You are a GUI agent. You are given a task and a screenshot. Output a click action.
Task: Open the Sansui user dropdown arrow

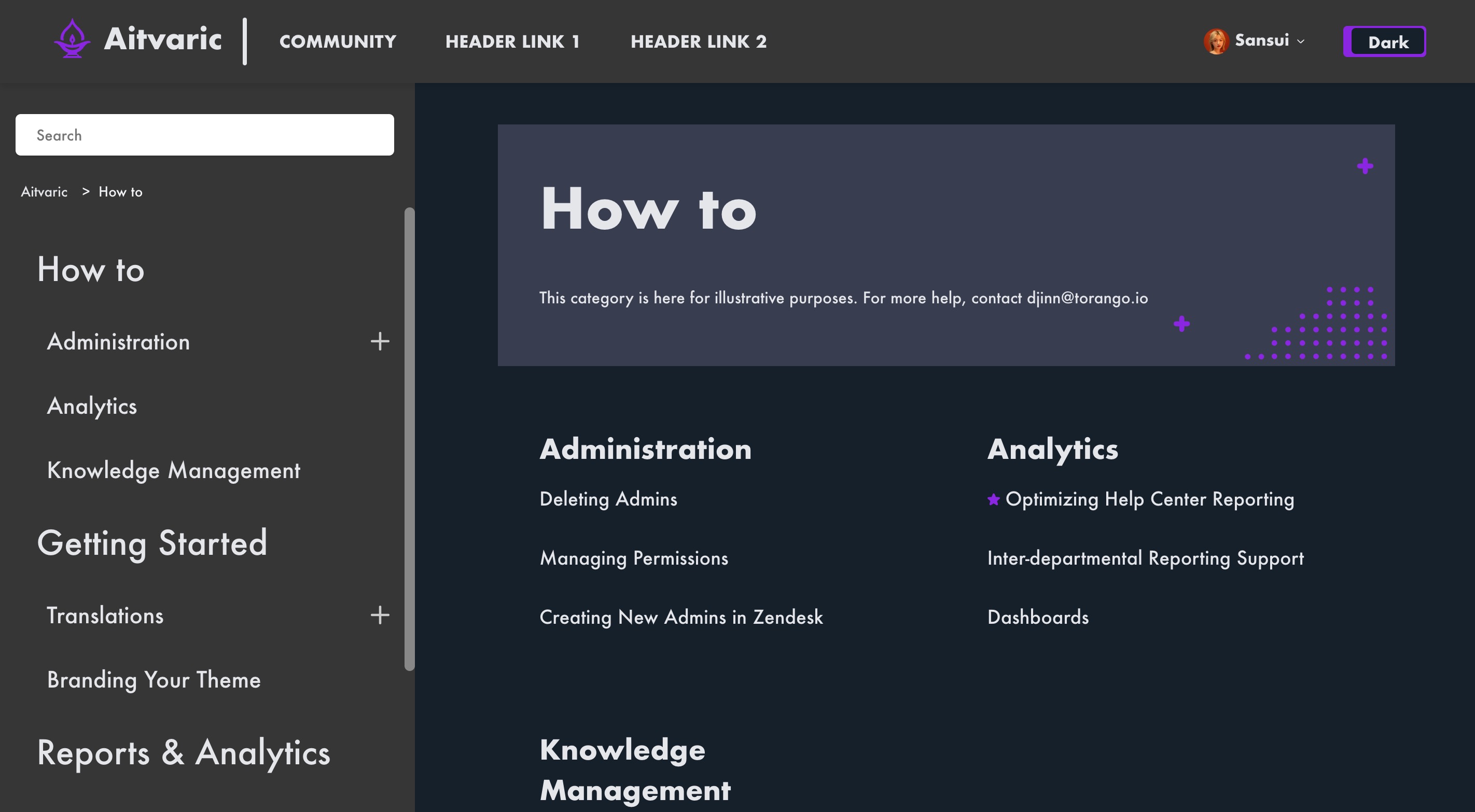coord(1301,42)
